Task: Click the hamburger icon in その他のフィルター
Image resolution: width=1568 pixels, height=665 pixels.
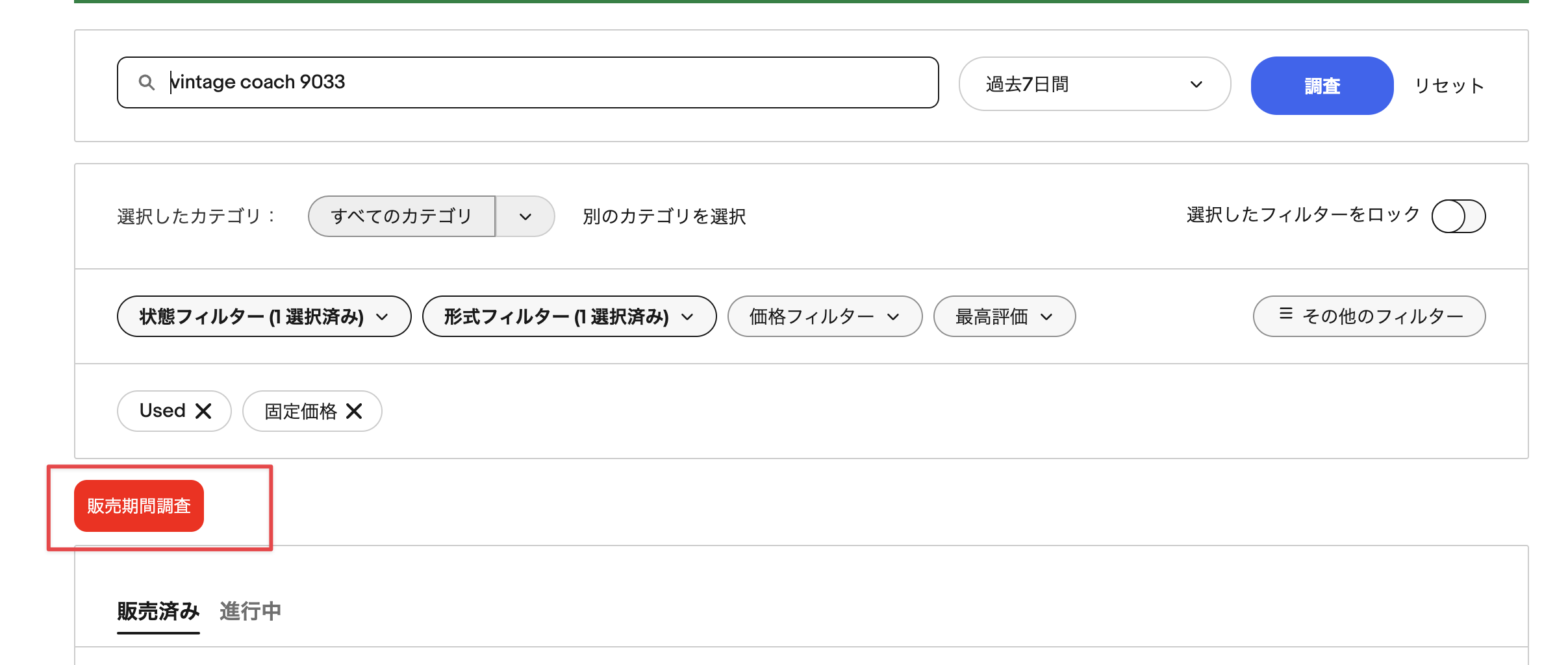Action: [1285, 314]
